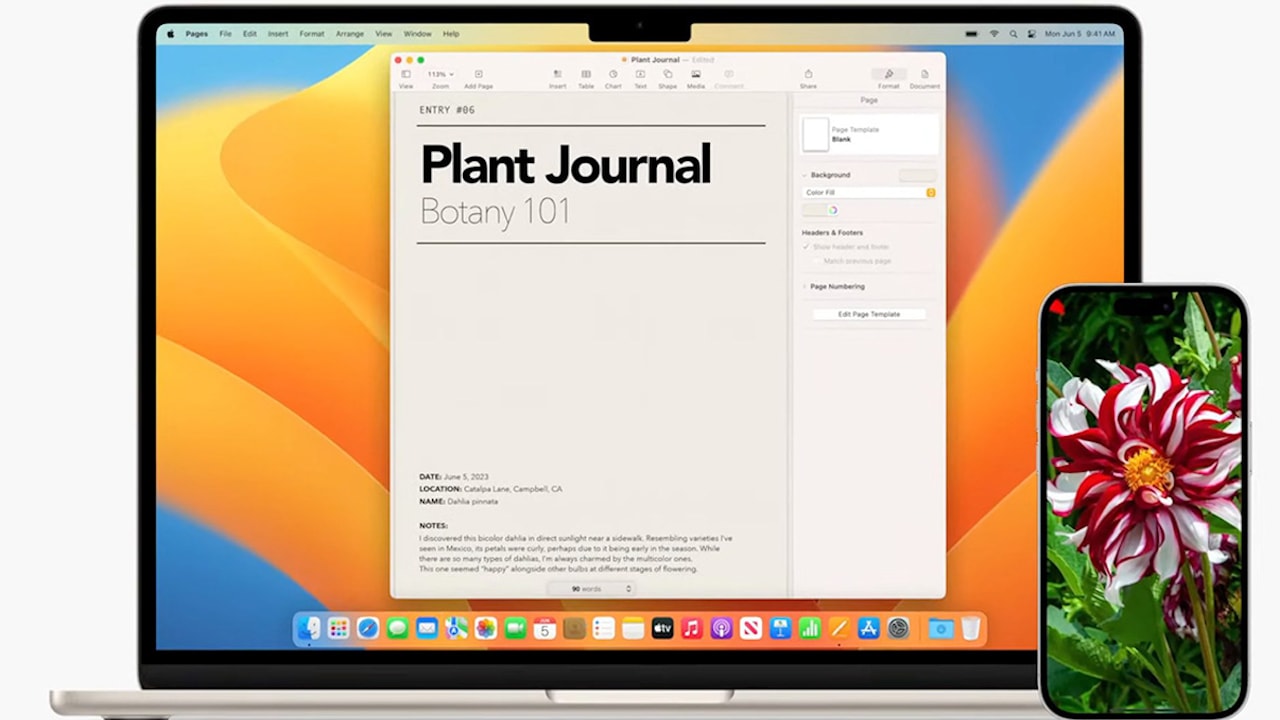Image resolution: width=1280 pixels, height=720 pixels.
Task: Toggle Match previous page checkbox
Action: pyautogui.click(x=818, y=261)
